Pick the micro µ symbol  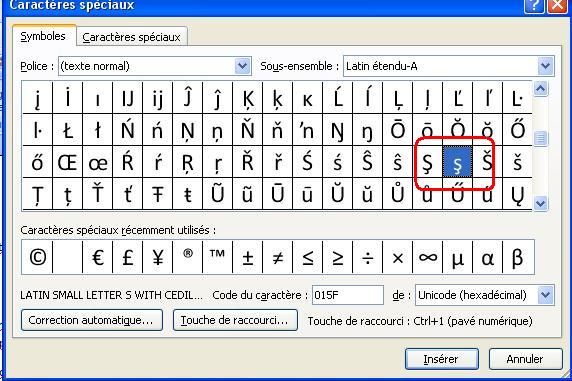[x=457, y=258]
